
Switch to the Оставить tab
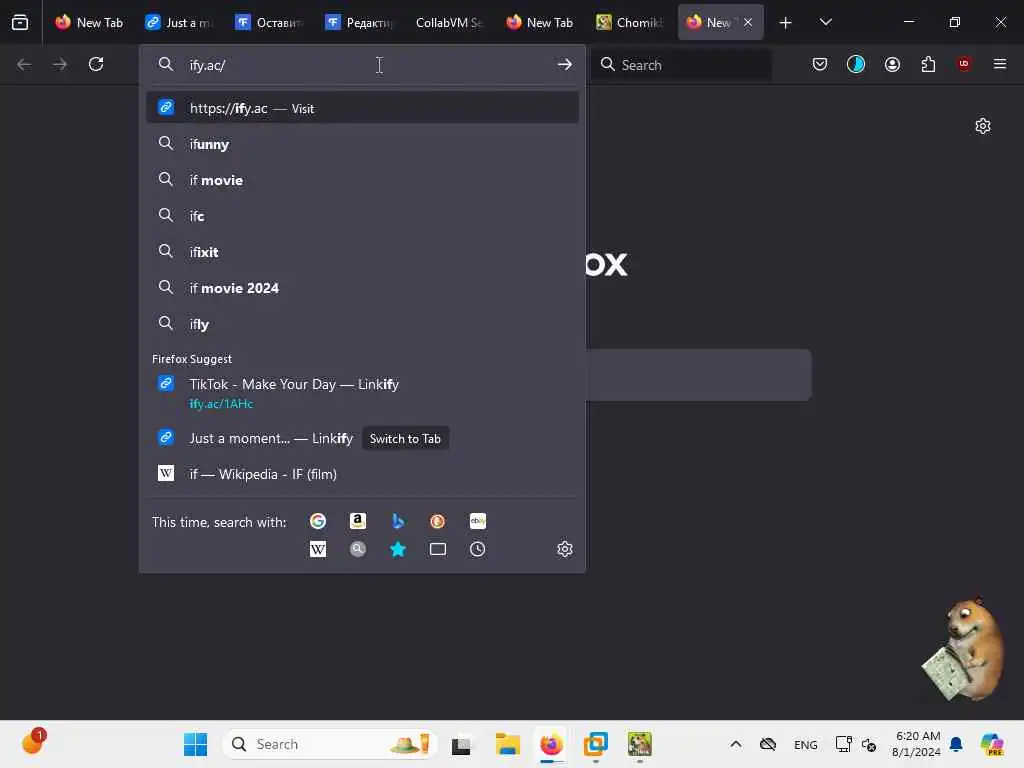[270, 23]
